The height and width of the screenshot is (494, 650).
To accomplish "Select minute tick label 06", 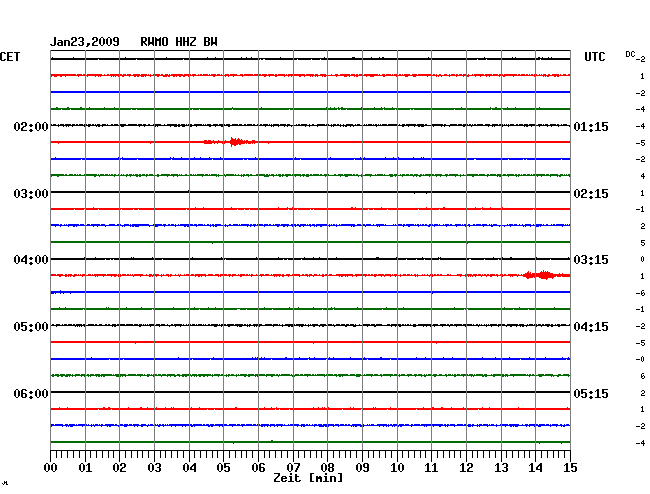I will 258,468.
